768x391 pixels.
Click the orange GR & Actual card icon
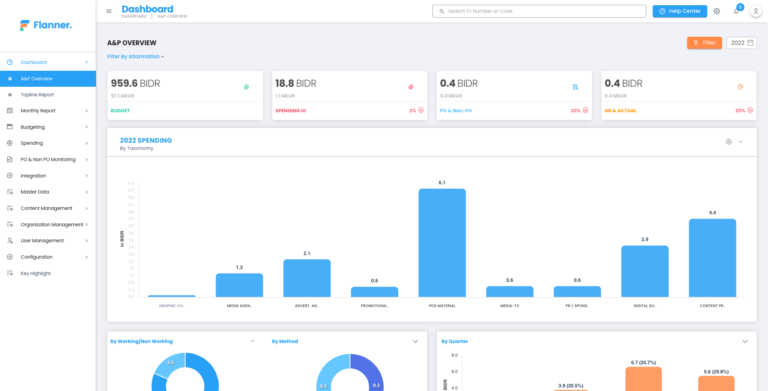(740, 87)
